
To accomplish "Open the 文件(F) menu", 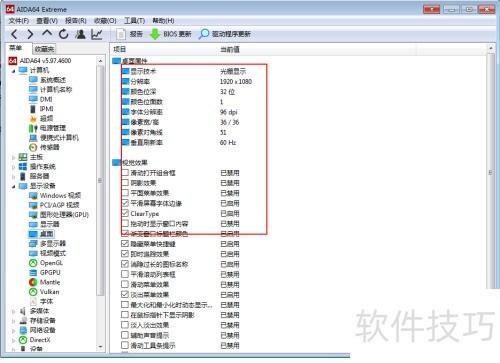I will click(19, 21).
